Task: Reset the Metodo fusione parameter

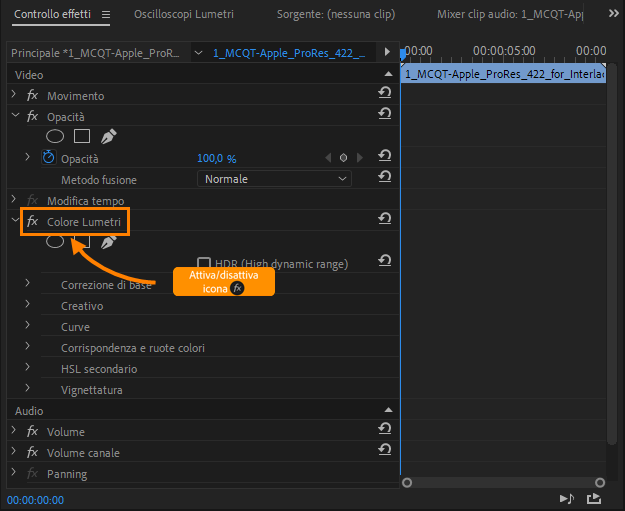Action: tap(385, 177)
